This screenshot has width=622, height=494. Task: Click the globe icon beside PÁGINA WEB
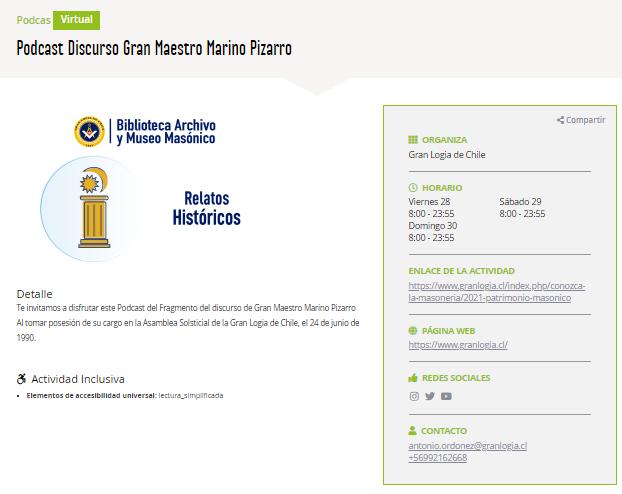tap(413, 331)
